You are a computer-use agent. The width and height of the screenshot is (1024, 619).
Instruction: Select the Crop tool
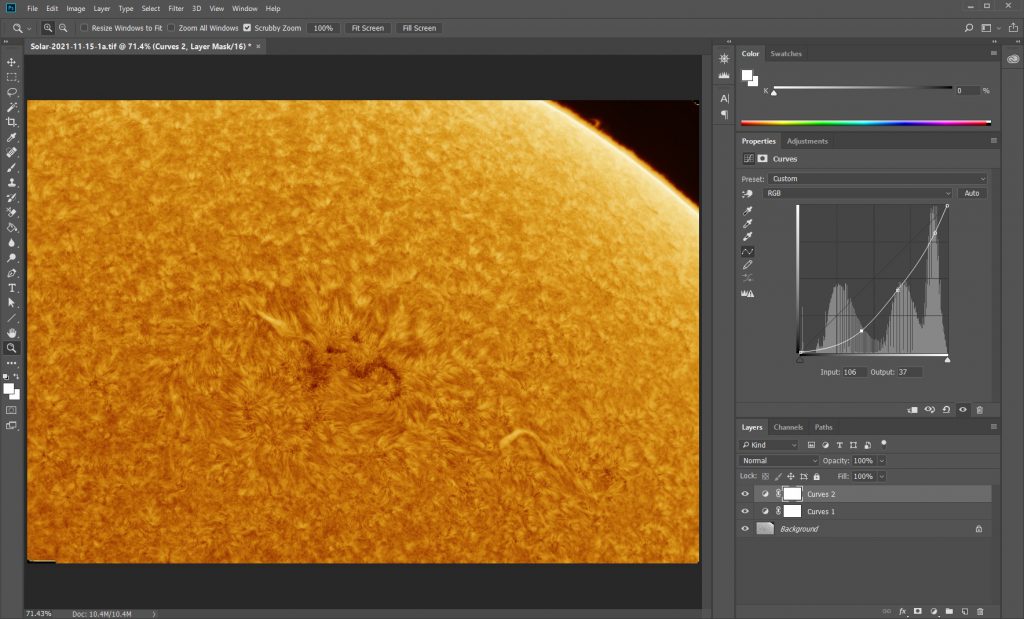(12, 122)
